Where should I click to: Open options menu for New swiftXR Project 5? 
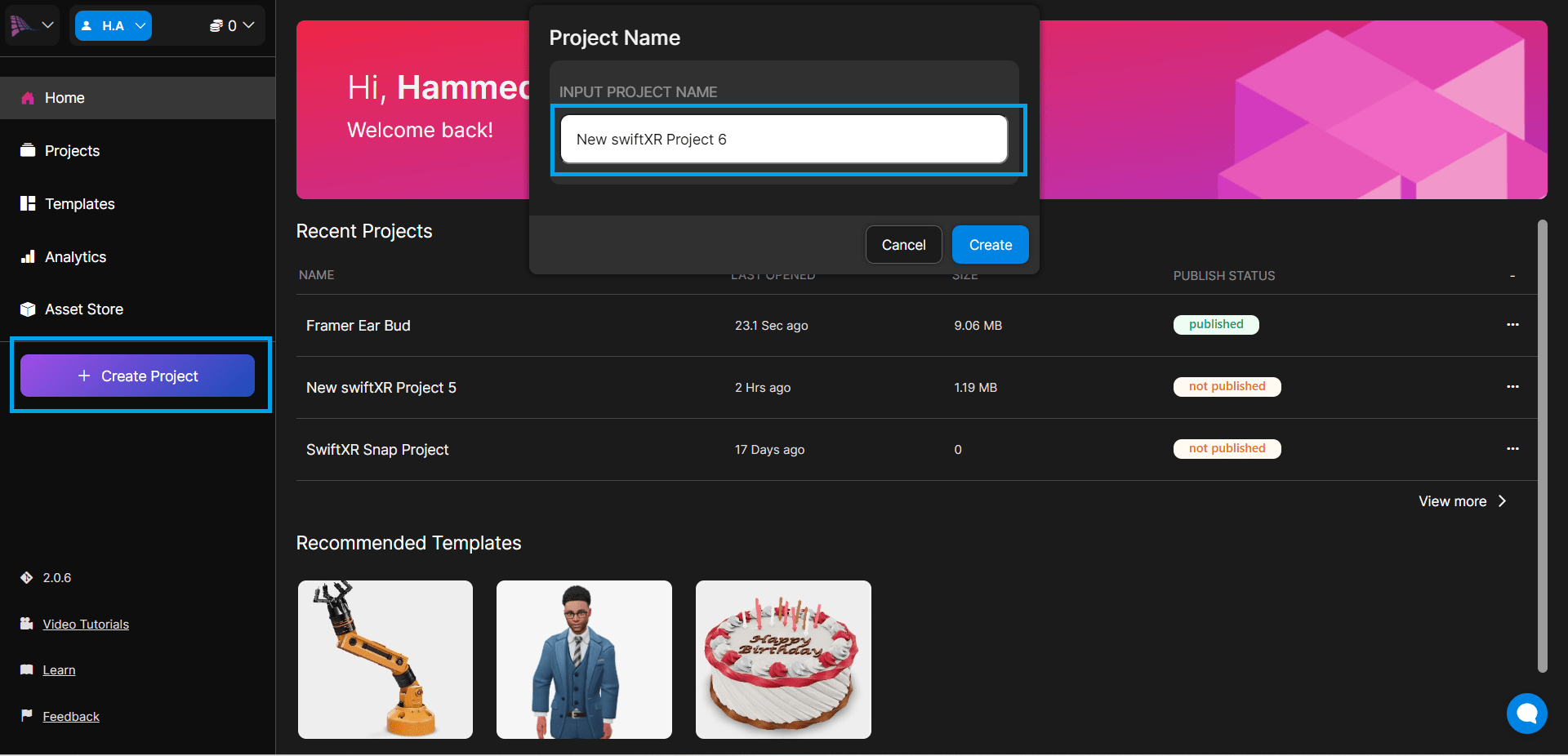(x=1512, y=387)
